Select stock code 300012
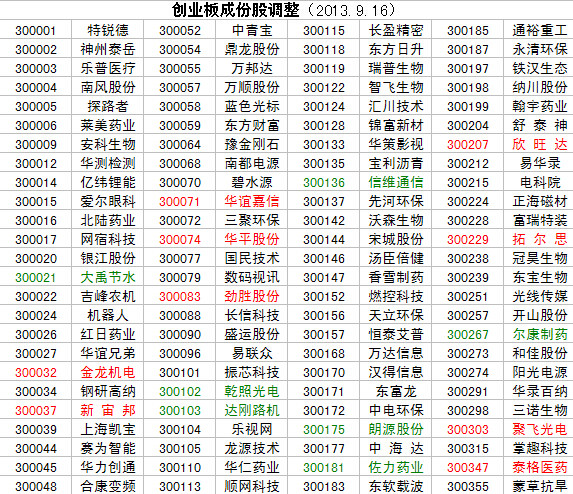573x494 pixels. (x=36, y=164)
